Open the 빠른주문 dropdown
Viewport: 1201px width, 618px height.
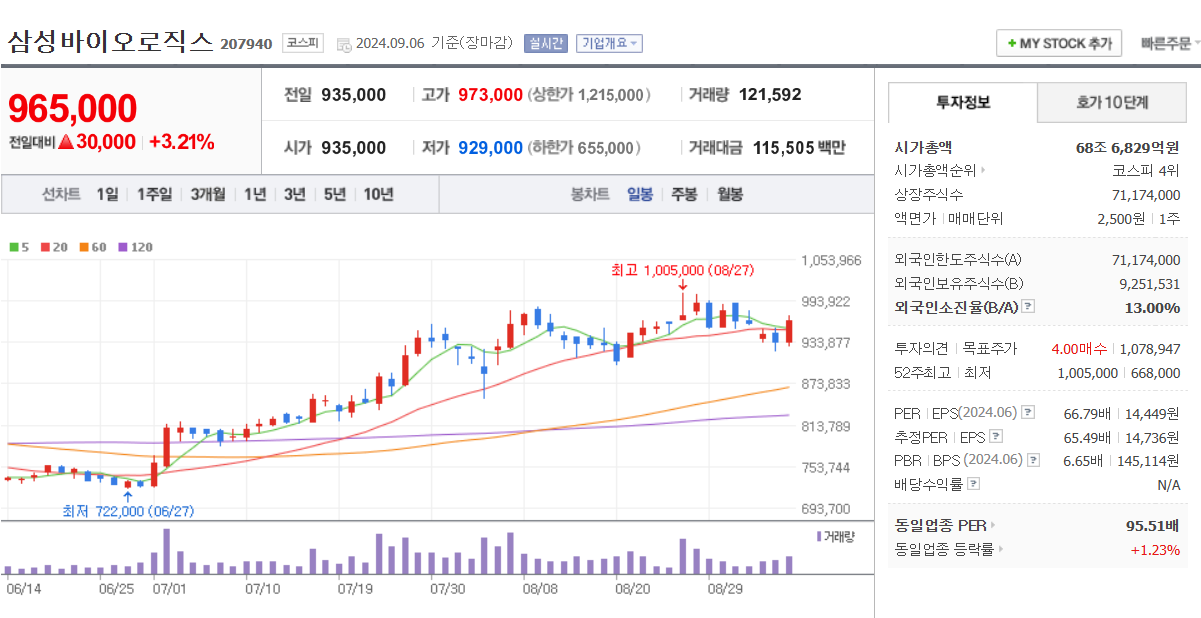click(1169, 44)
